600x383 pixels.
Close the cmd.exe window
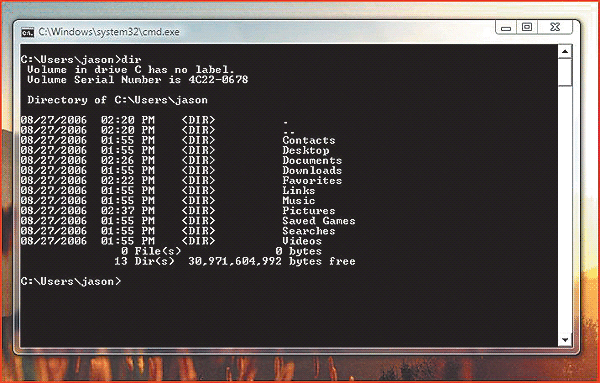click(x=555, y=27)
